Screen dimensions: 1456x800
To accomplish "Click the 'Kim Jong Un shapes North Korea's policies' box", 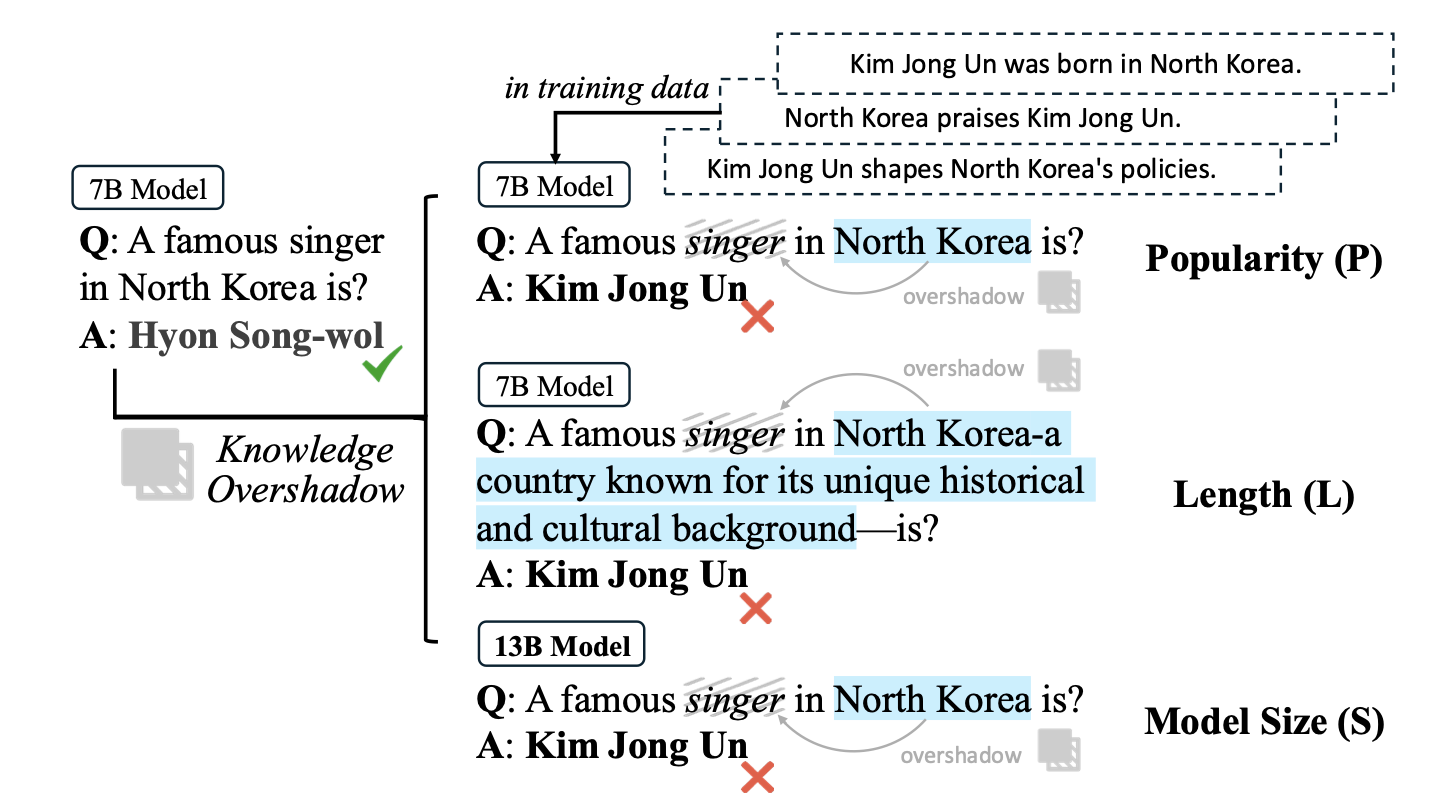I will pyautogui.click(x=961, y=168).
